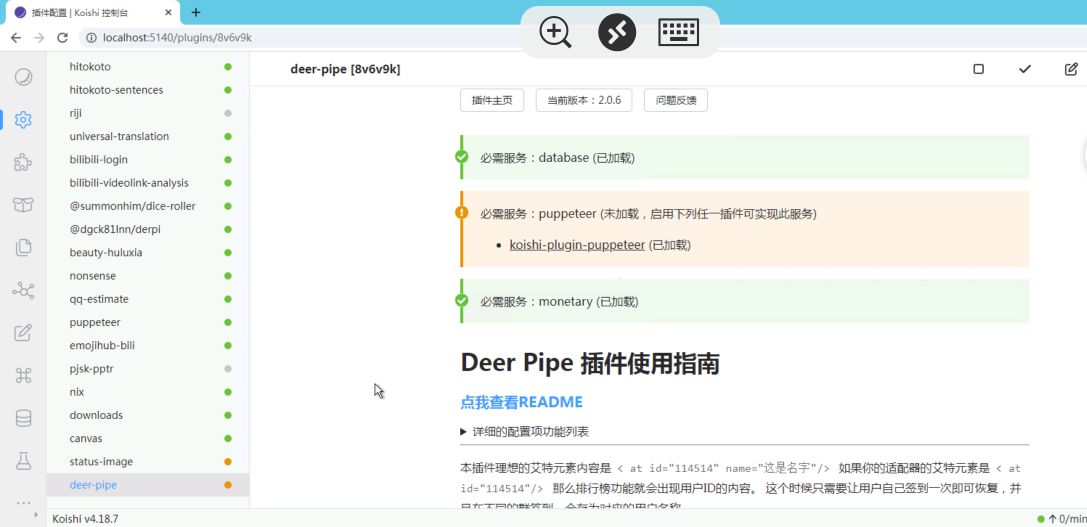Screen dimensions: 1087x527
Task: Open 问题反馈 button
Action: pyautogui.click(x=676, y=100)
